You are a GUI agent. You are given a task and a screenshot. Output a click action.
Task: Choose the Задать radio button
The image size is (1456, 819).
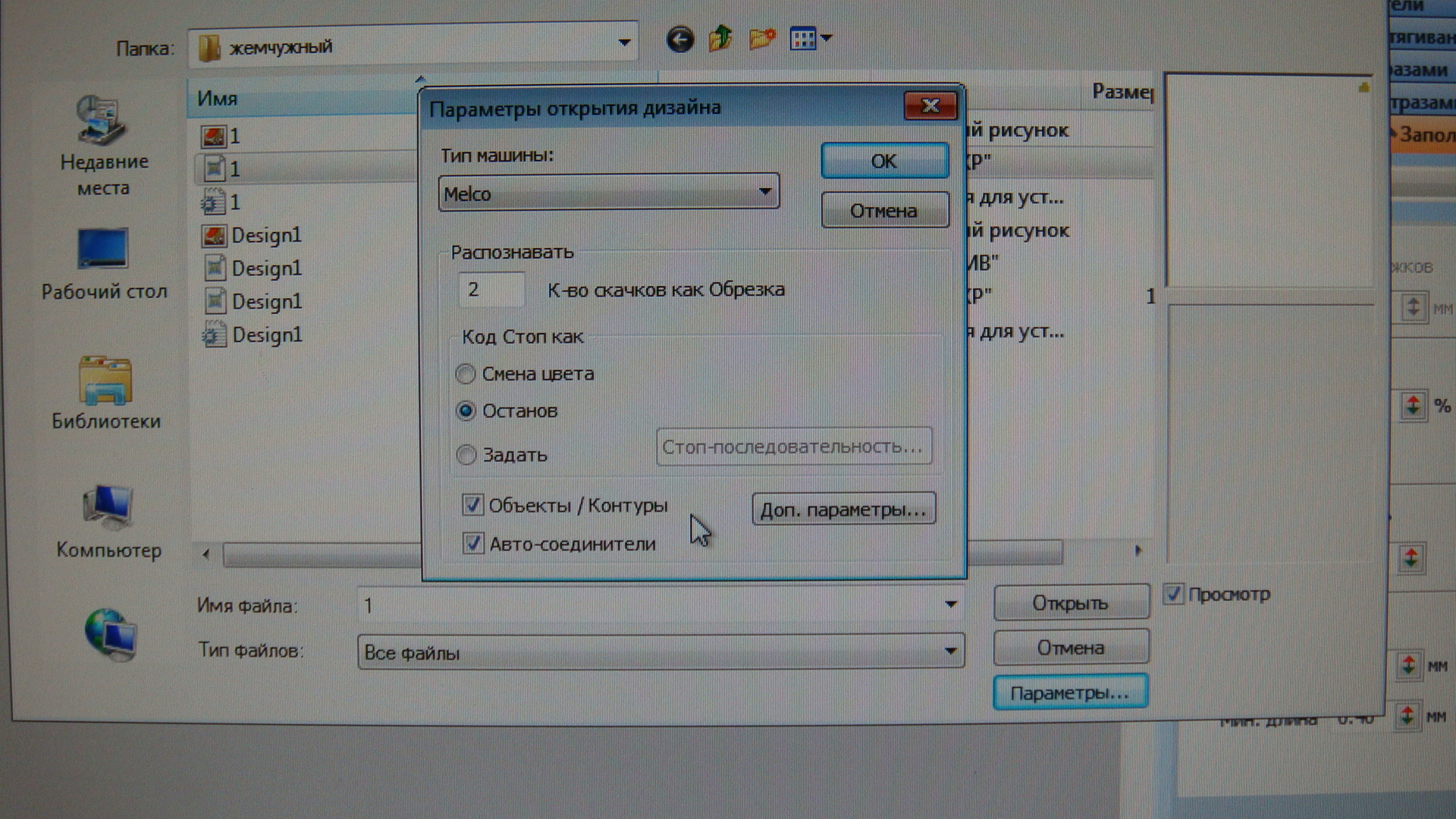click(x=466, y=455)
